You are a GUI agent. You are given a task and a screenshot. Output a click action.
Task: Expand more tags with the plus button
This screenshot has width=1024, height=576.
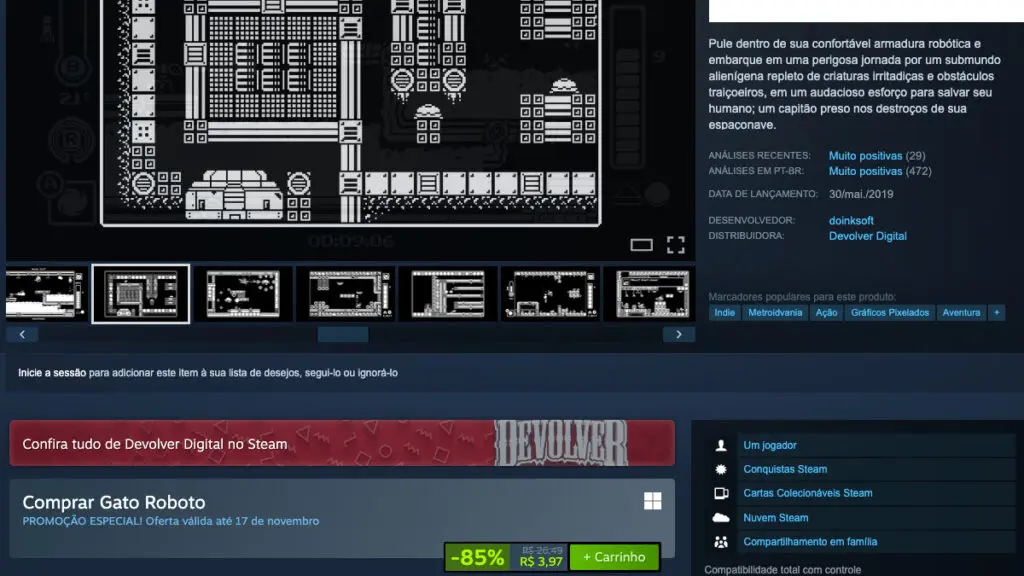click(996, 312)
